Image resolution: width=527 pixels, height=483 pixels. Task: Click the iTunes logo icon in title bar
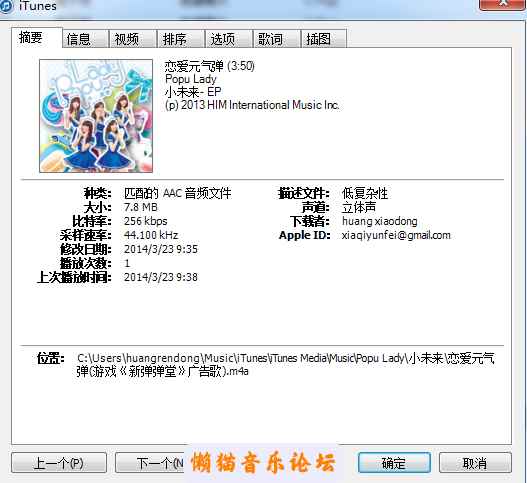[6, 6]
